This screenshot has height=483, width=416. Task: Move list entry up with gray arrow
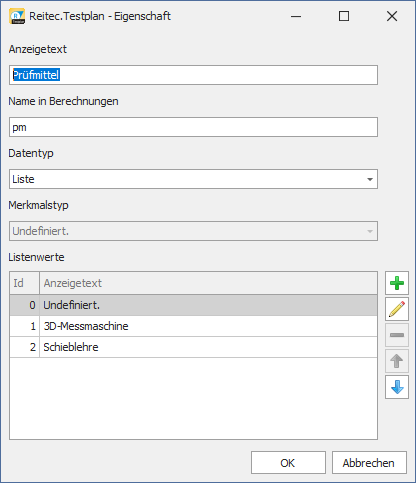click(x=397, y=361)
